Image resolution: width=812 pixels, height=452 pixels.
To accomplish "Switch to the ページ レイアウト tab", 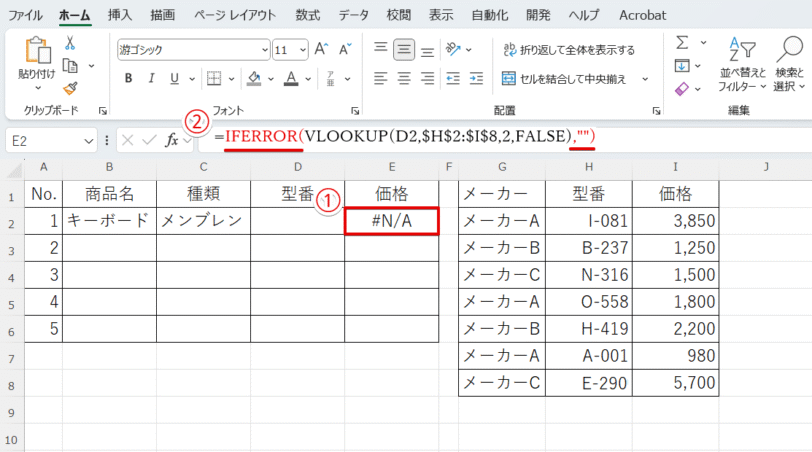I will point(235,15).
